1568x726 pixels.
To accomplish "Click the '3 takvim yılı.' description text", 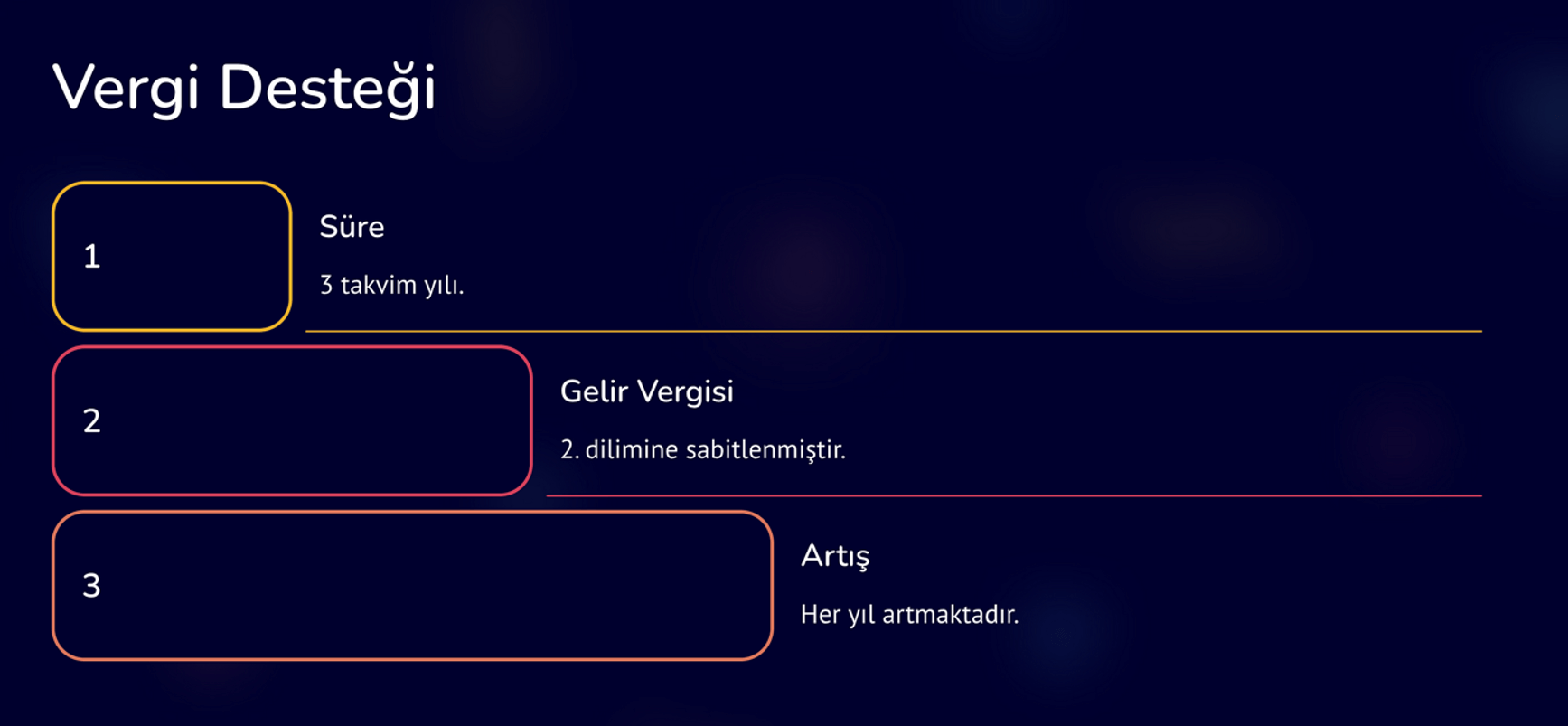I will (391, 286).
